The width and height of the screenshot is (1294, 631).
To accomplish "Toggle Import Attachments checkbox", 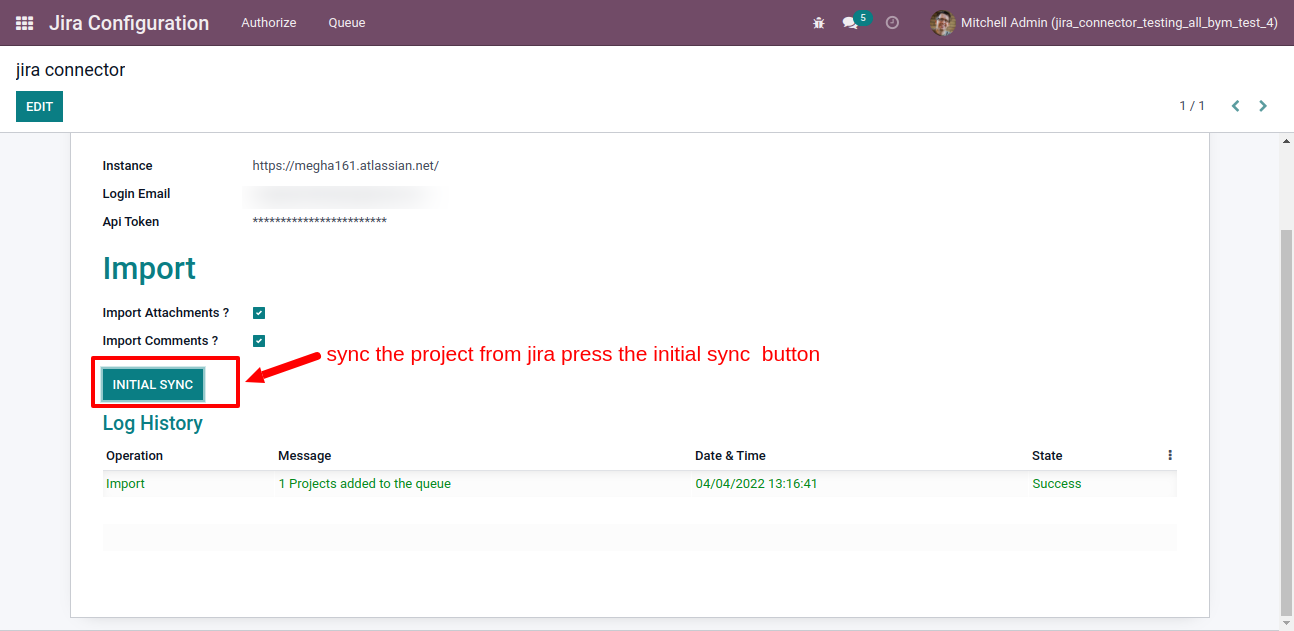I will [259, 313].
